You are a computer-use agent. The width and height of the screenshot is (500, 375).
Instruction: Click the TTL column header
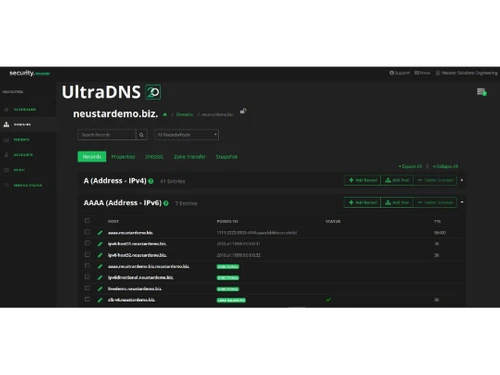coord(437,221)
